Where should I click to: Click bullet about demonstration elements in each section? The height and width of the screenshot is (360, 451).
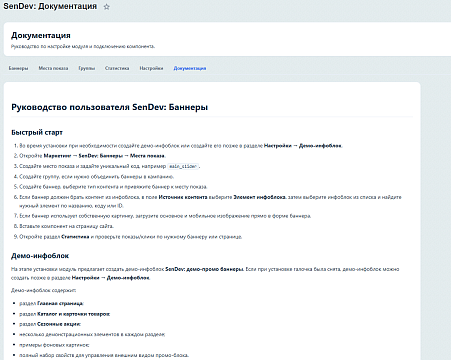tap(92, 334)
